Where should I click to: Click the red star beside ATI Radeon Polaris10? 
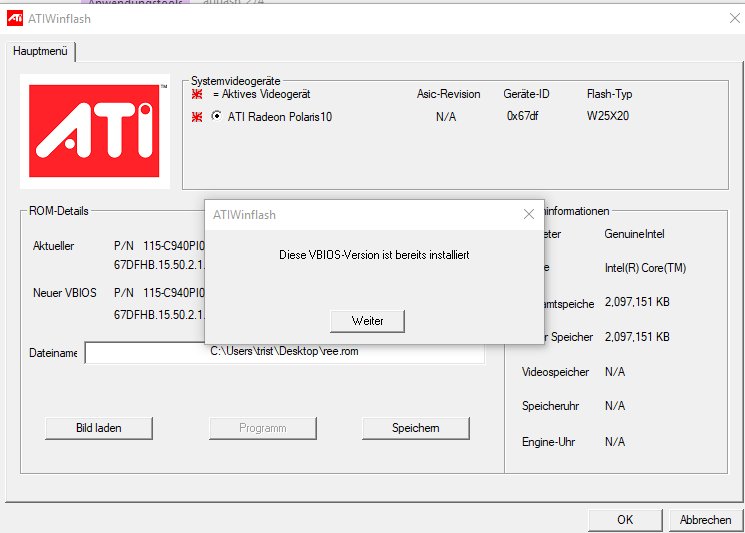197,116
